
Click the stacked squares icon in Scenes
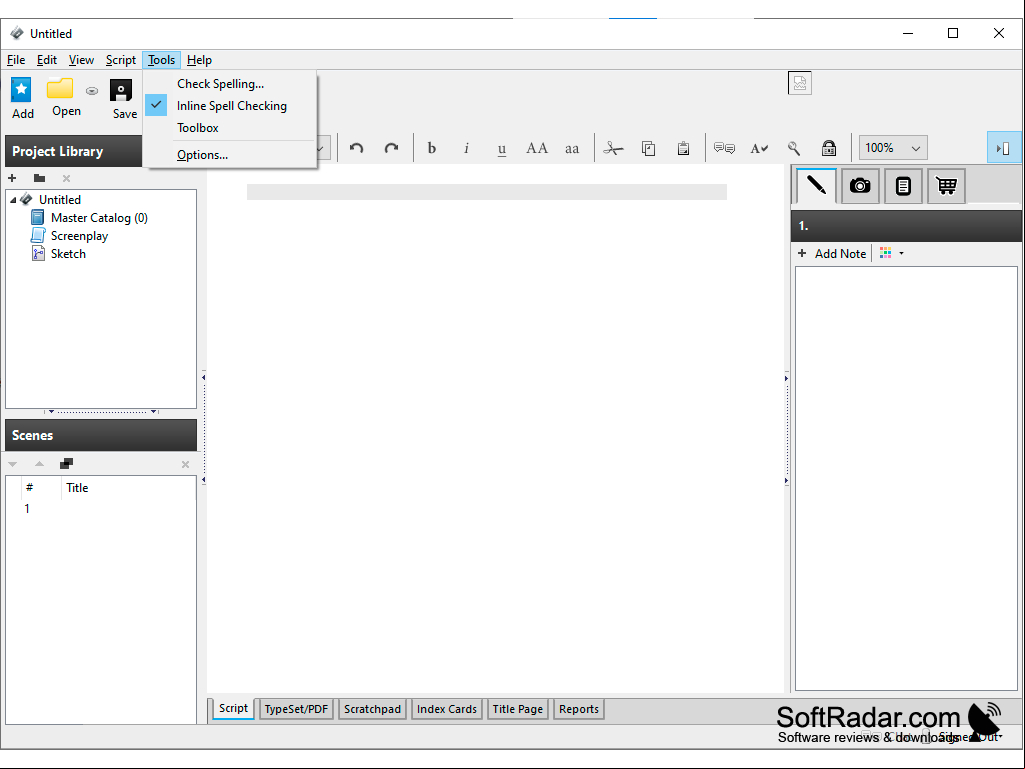coord(66,464)
